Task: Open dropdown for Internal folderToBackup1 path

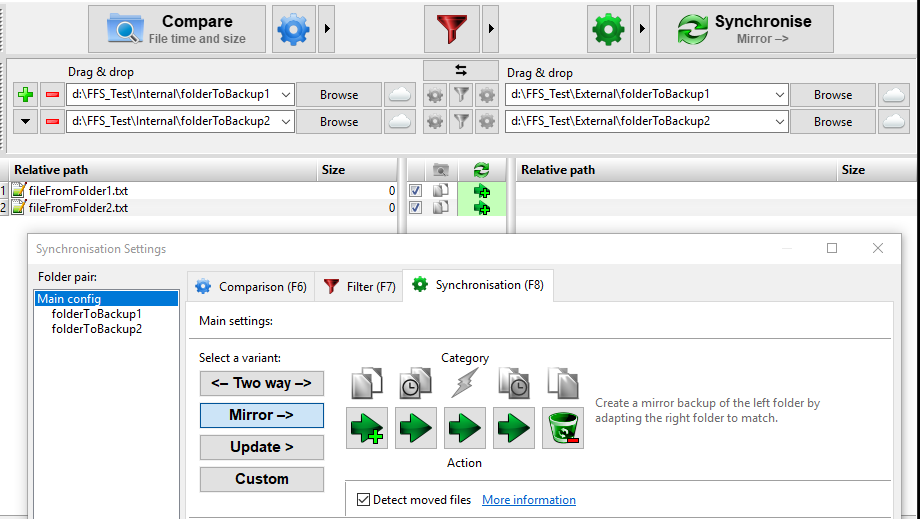Action: click(286, 94)
